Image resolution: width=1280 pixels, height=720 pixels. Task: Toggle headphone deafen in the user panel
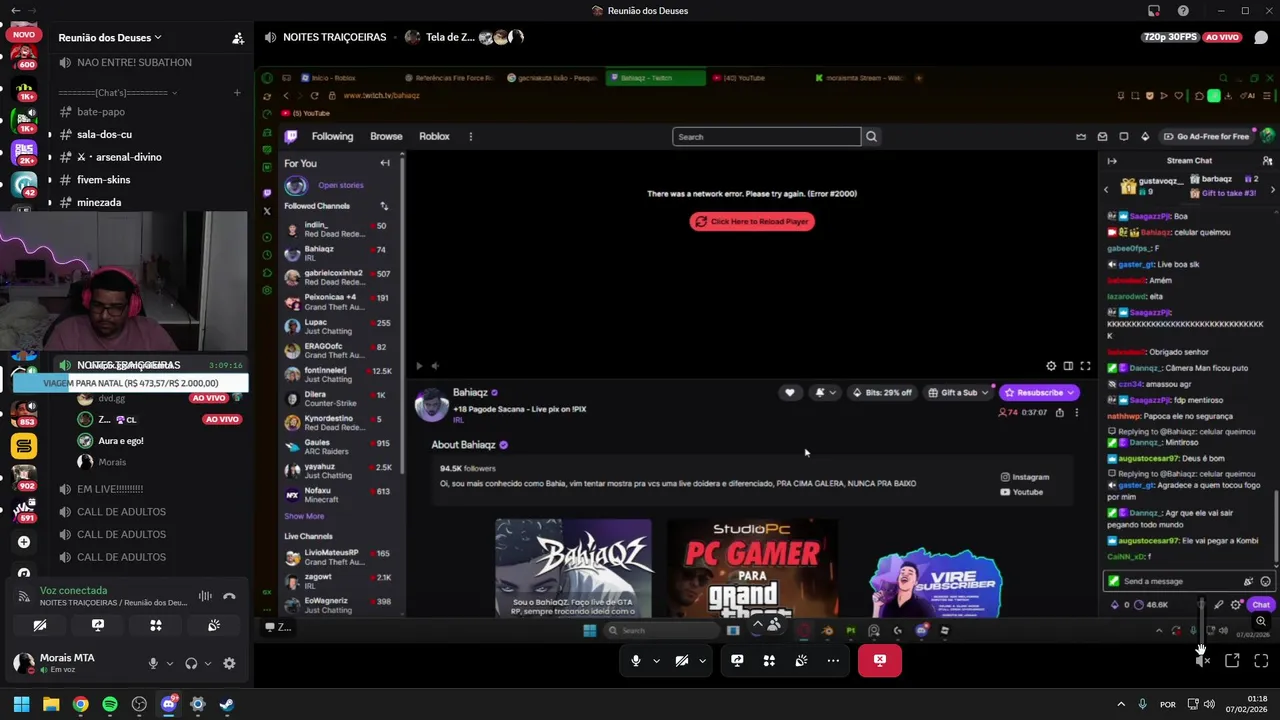191,663
